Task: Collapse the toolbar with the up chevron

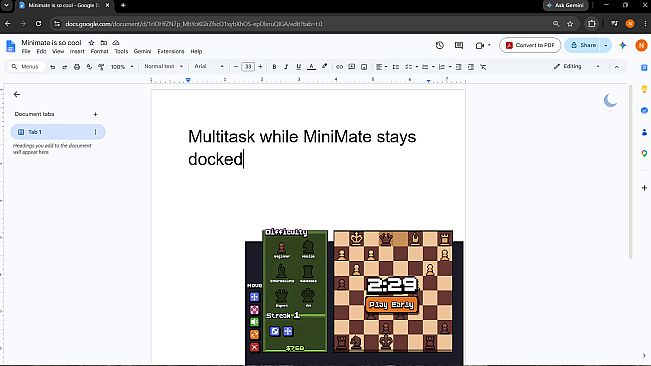Action: [x=617, y=67]
